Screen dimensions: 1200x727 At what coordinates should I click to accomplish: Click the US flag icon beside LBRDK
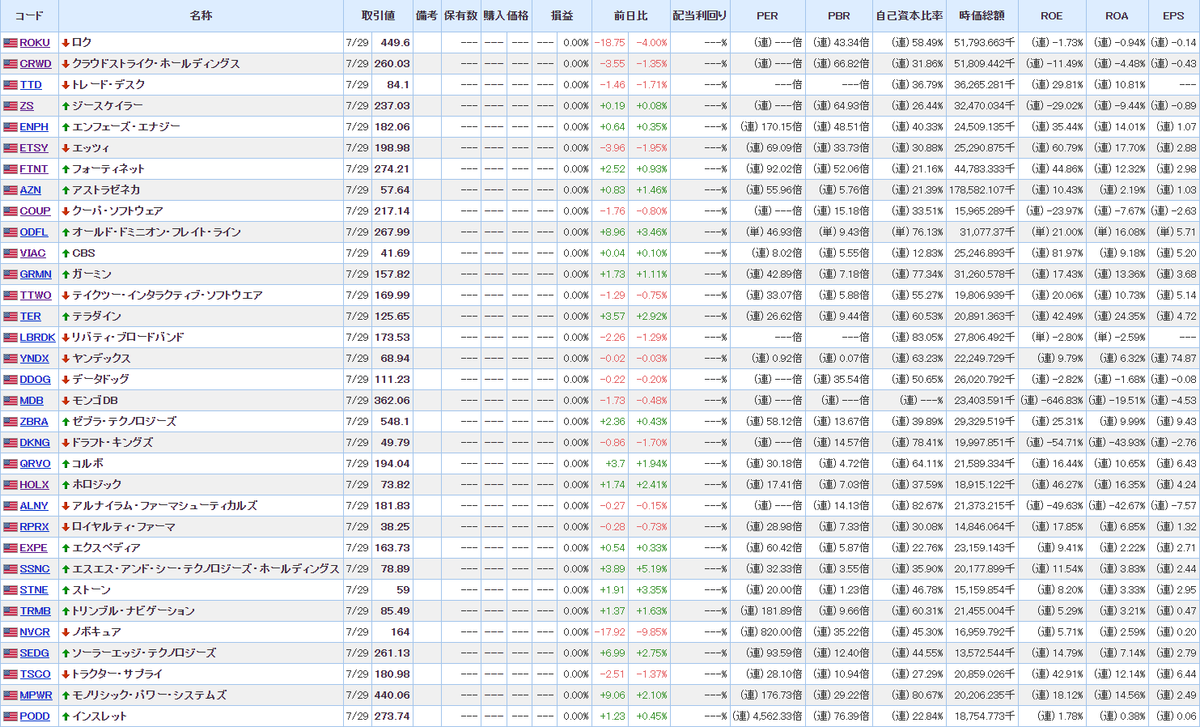pos(10,337)
